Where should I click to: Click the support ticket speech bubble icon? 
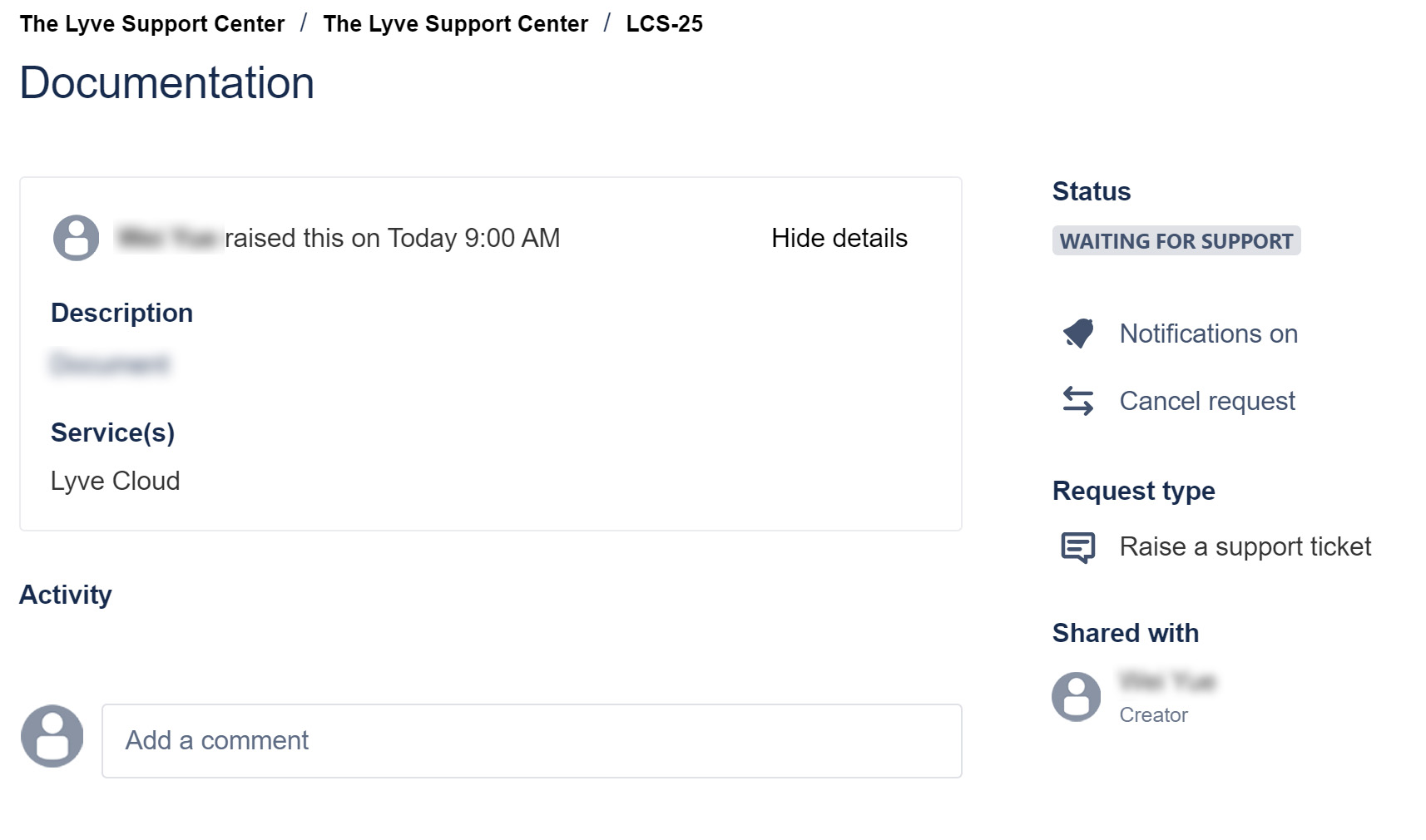coord(1078,547)
